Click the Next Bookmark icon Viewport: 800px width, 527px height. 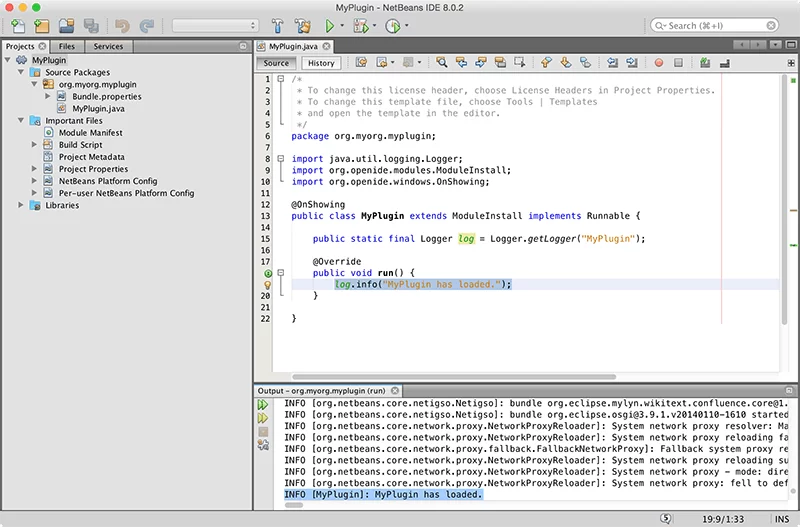(x=566, y=63)
